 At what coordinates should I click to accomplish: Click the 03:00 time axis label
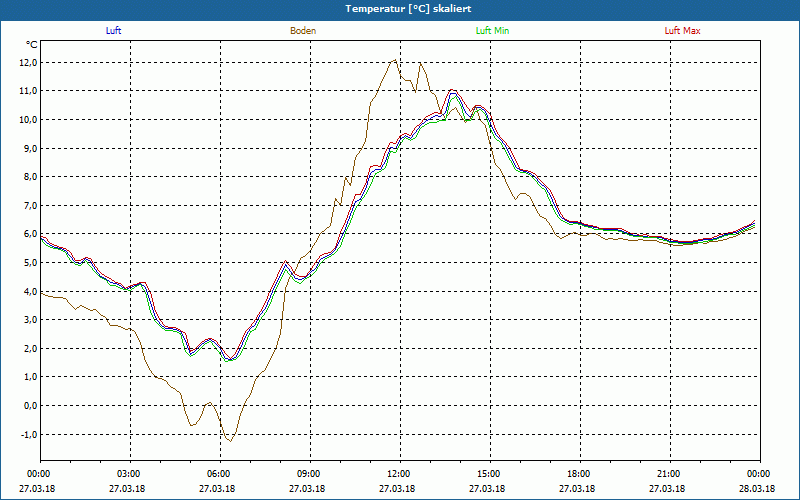pos(131,474)
